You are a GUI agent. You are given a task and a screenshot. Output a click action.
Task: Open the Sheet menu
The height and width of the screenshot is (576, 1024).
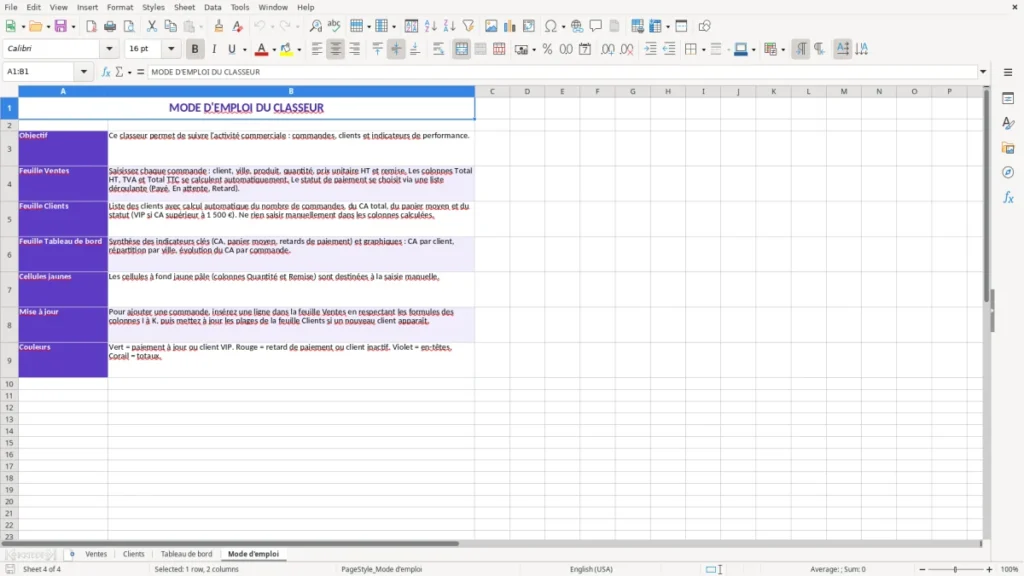[184, 7]
